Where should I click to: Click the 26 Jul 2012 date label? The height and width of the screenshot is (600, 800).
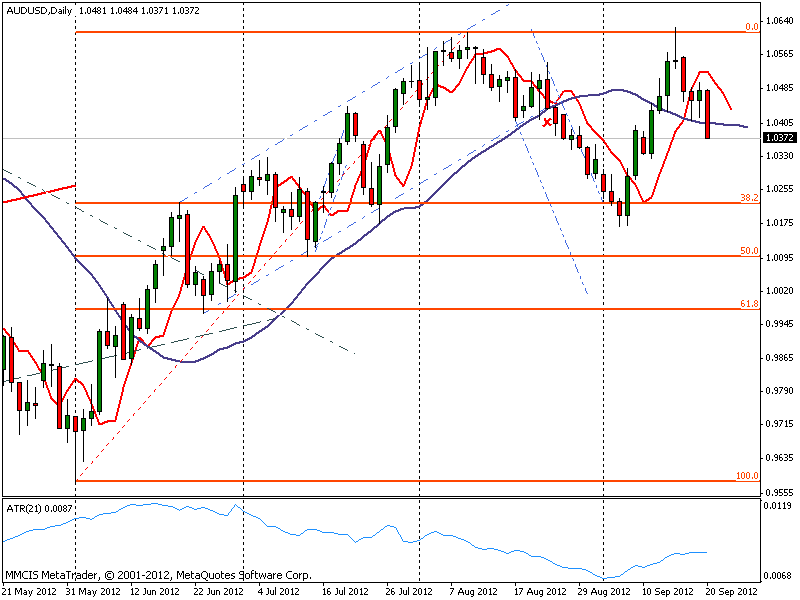click(409, 592)
